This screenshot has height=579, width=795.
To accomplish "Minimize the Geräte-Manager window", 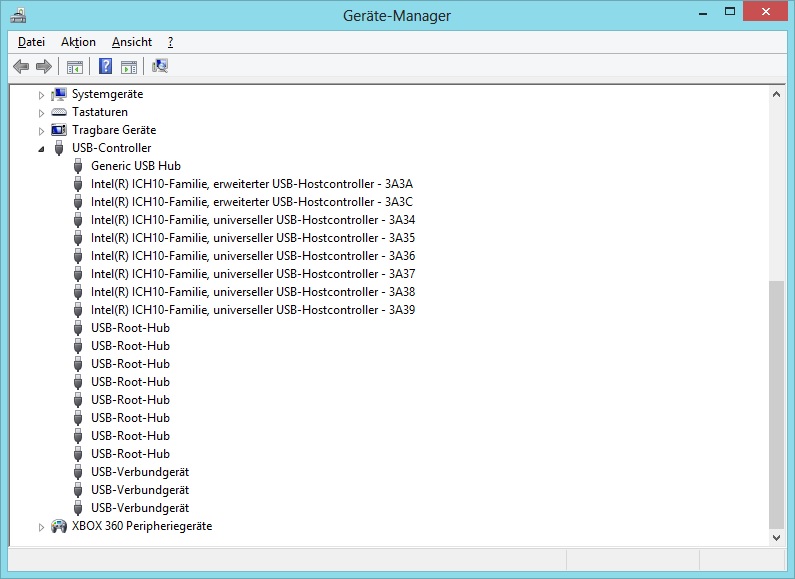I will click(x=703, y=13).
